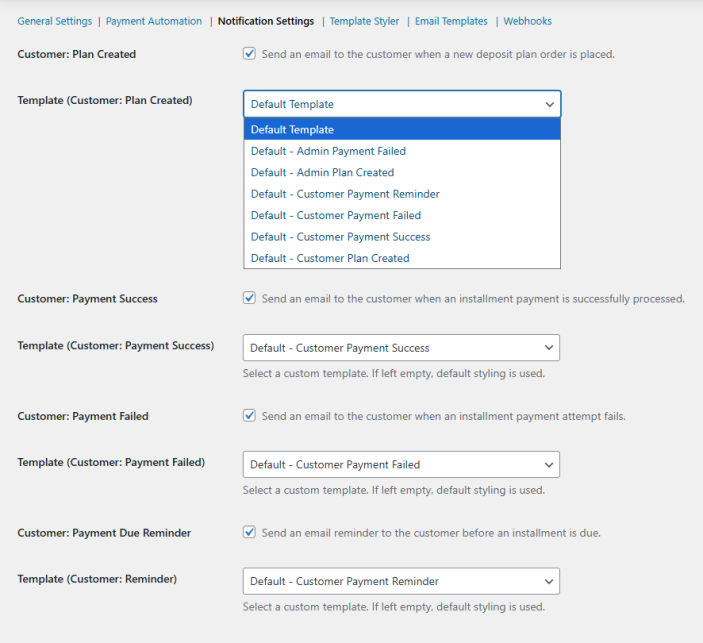
Task: Toggle Customer: Payment Failed email checkbox
Action: point(249,416)
